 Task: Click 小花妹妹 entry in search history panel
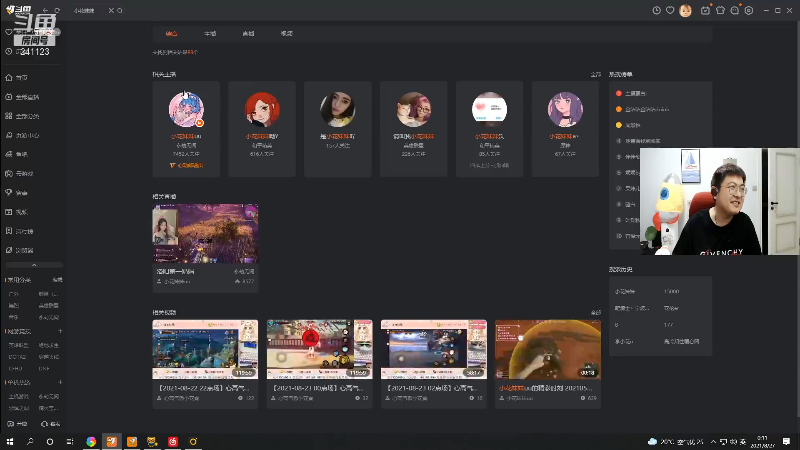(625, 291)
